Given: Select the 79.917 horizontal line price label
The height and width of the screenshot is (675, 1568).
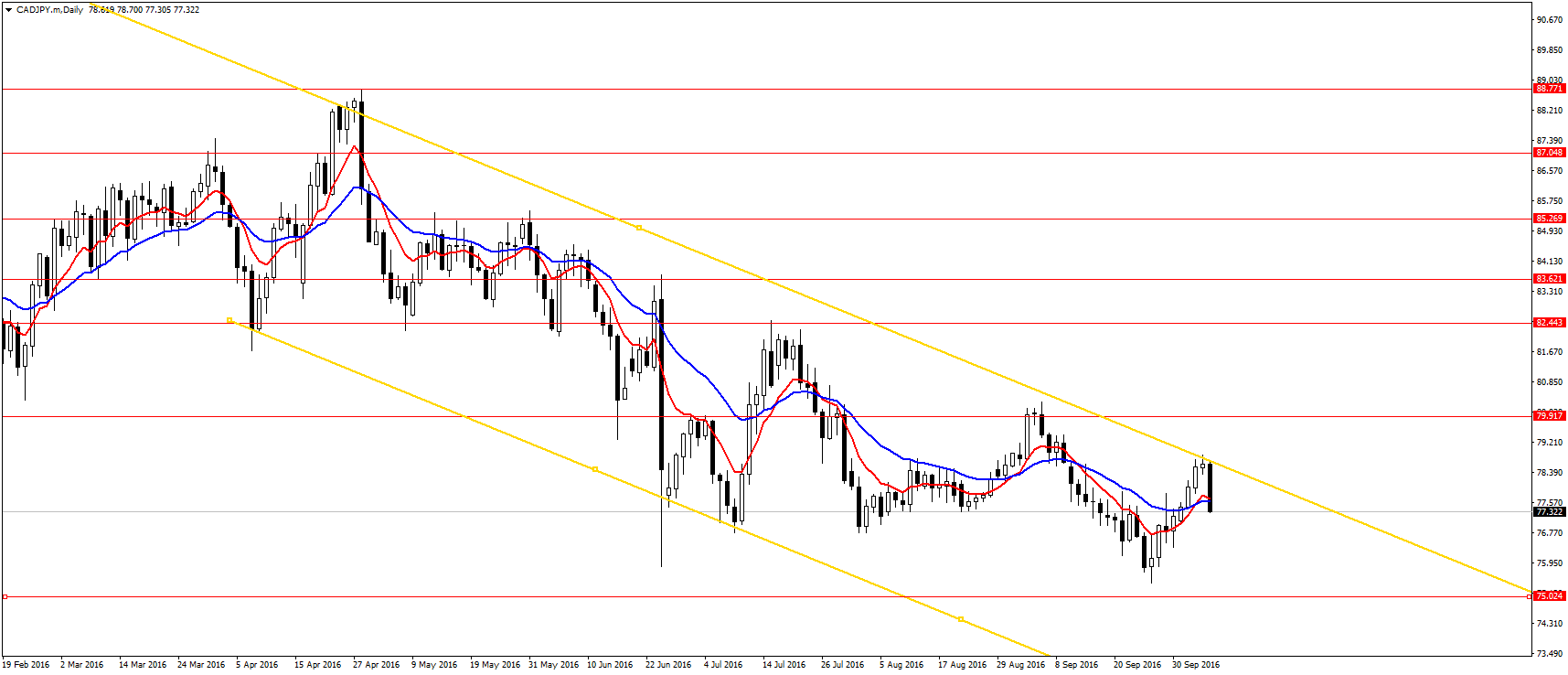Looking at the screenshot, I should pos(1550,416).
